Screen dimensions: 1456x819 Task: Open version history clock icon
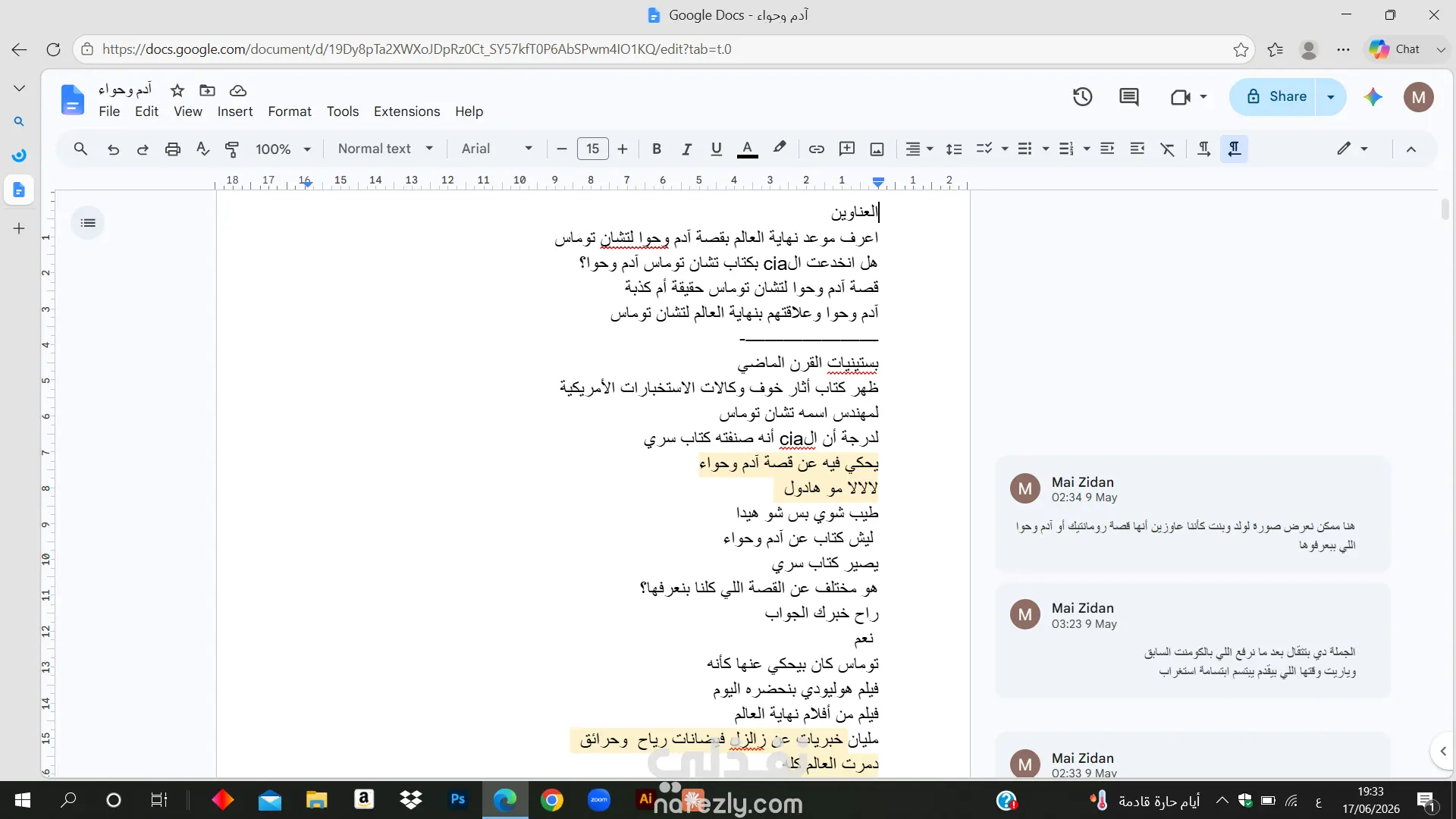pyautogui.click(x=1082, y=96)
